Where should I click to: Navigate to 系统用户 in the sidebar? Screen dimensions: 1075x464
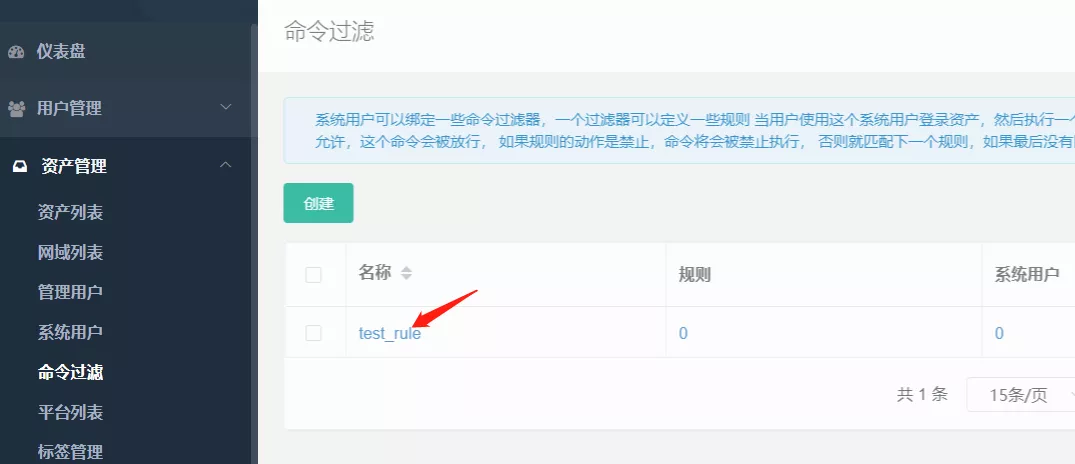coord(70,332)
